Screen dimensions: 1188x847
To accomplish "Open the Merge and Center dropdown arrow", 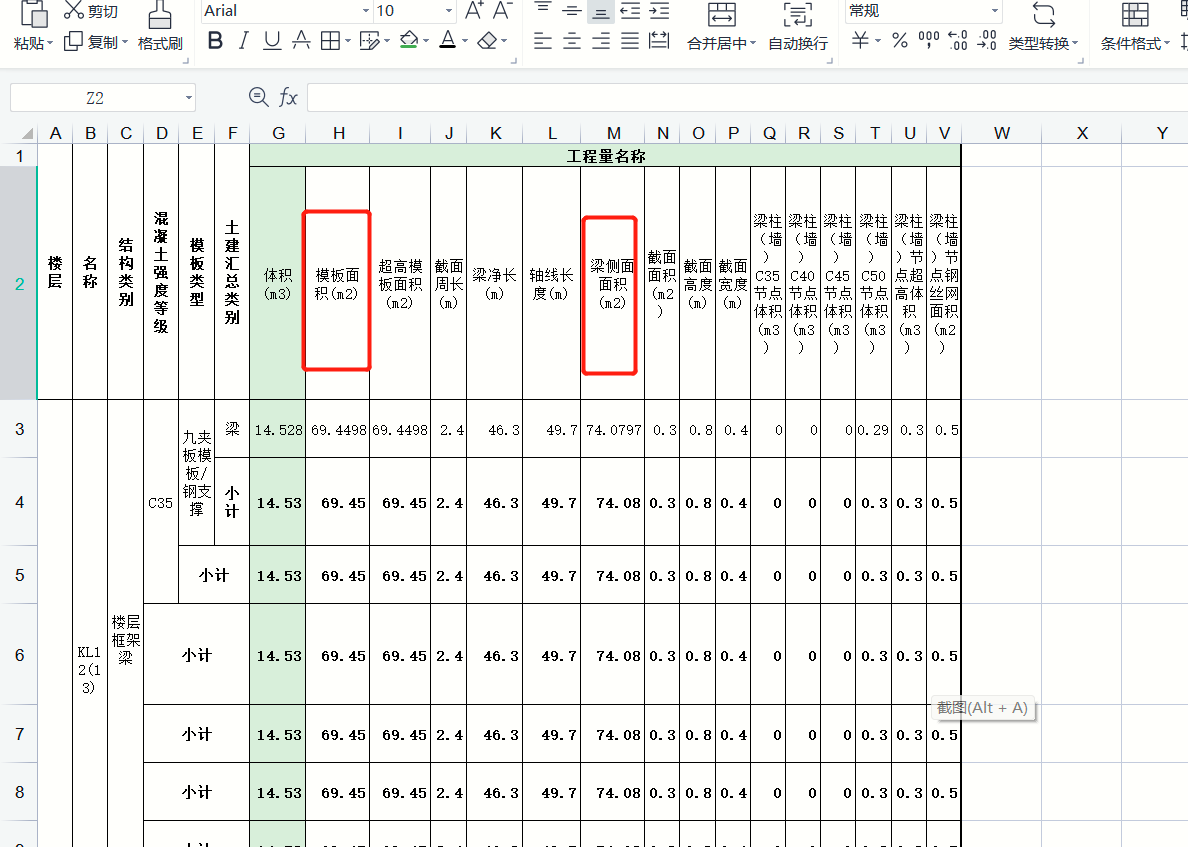I will pos(753,44).
